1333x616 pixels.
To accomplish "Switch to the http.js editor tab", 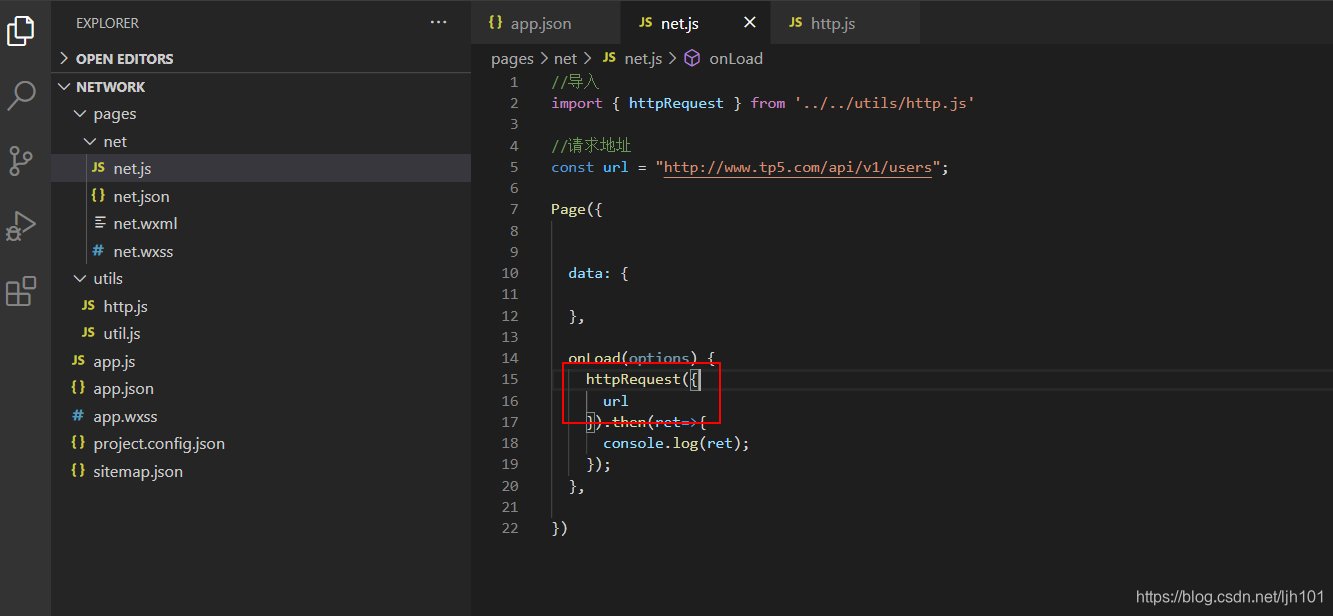I will coord(845,23).
